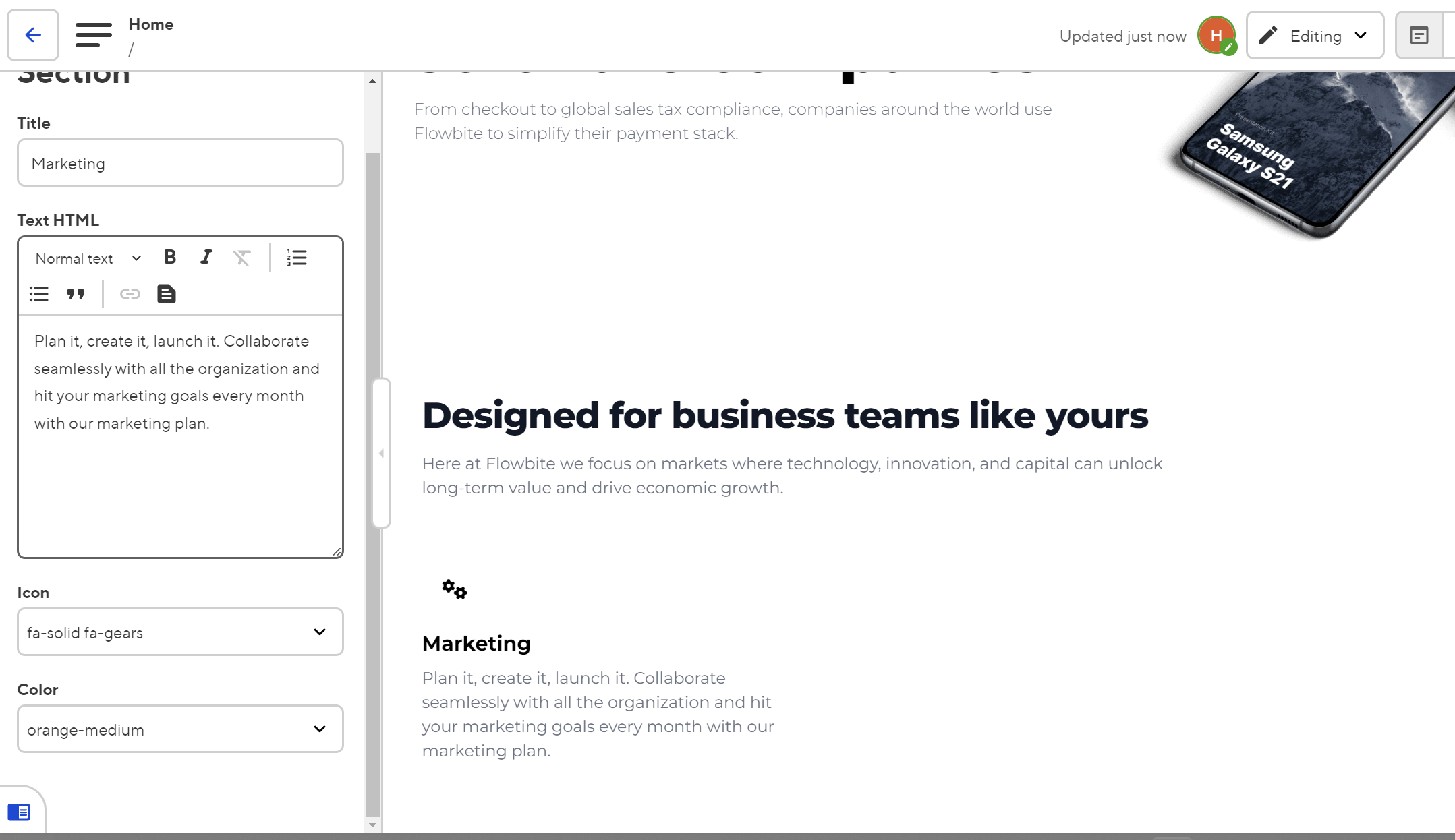The image size is (1455, 840).
Task: Select the Title input field
Action: (x=180, y=163)
